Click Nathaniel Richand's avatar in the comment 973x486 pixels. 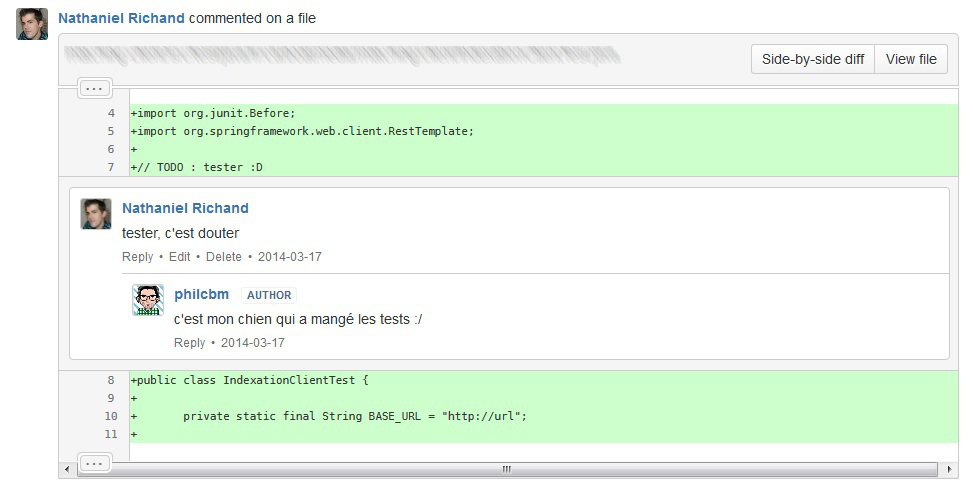coord(96,214)
